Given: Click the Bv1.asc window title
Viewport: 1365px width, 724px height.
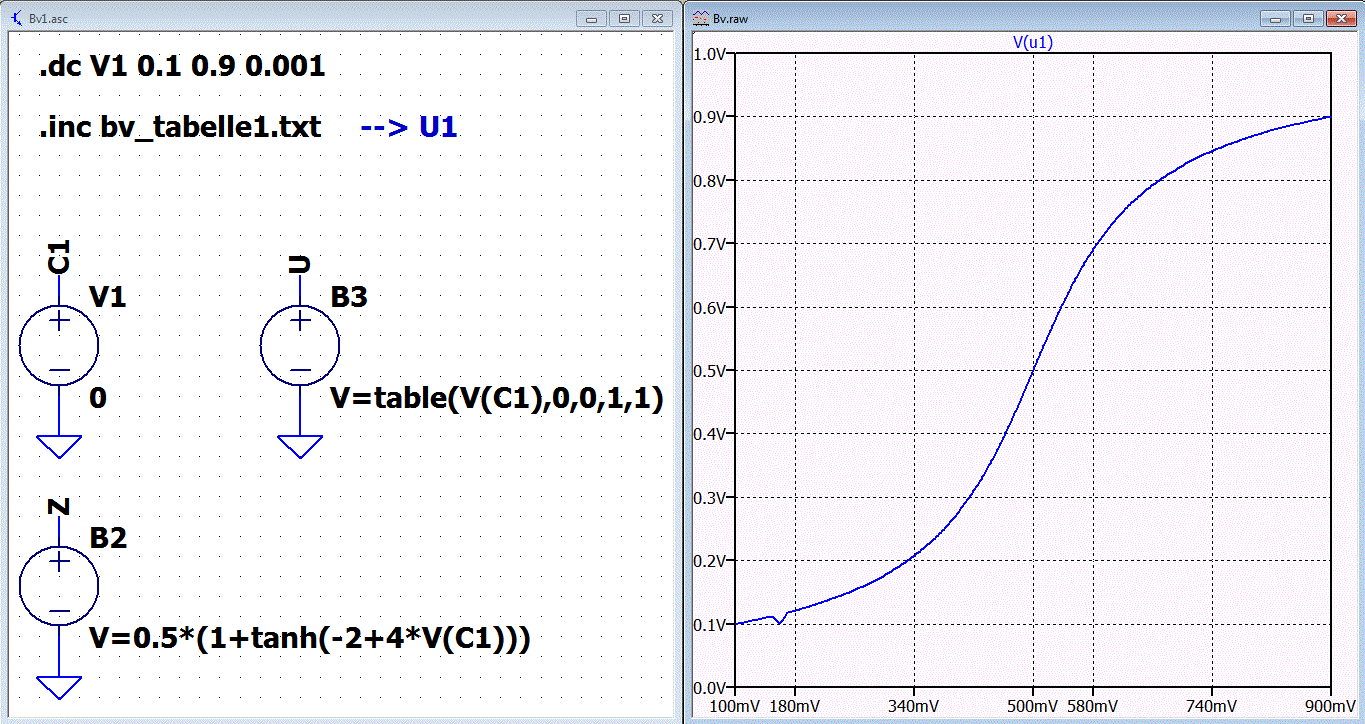Looking at the screenshot, I should coord(49,18).
